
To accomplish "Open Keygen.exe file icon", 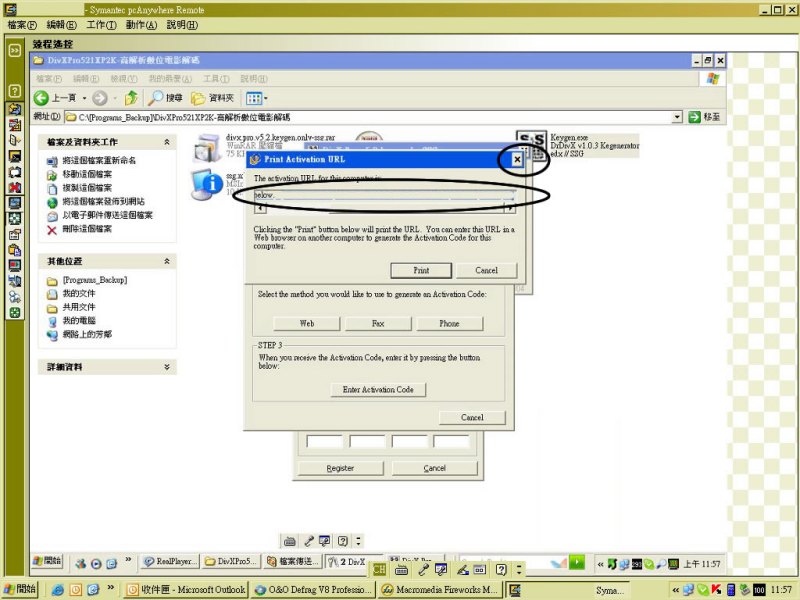I will click(530, 143).
